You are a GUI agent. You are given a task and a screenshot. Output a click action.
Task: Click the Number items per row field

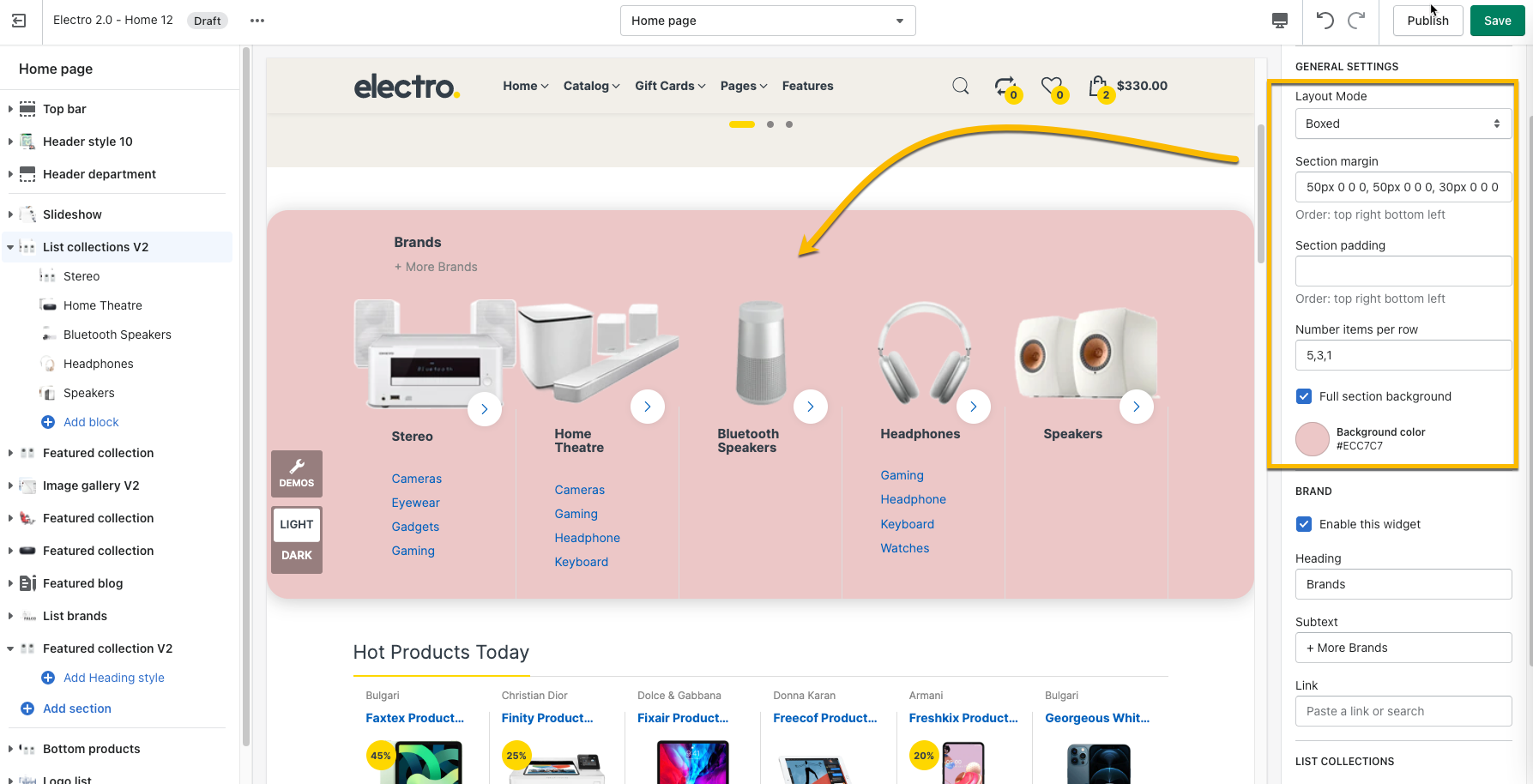tap(1403, 355)
